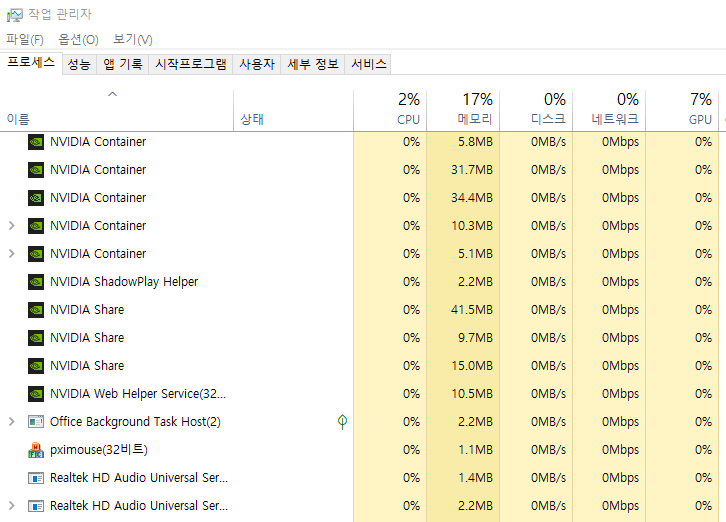Click the Office Background Task Host icon
726x522 pixels.
pyautogui.click(x=36, y=421)
